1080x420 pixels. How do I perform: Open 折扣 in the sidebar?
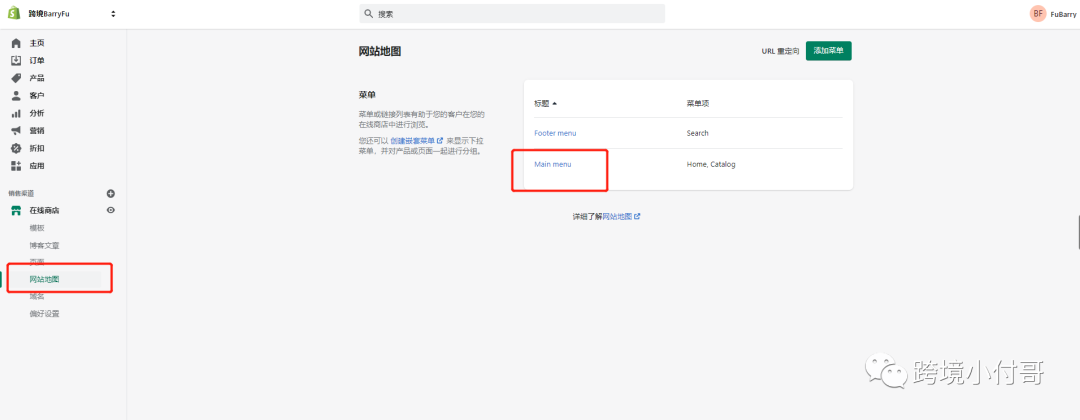click(x=37, y=148)
